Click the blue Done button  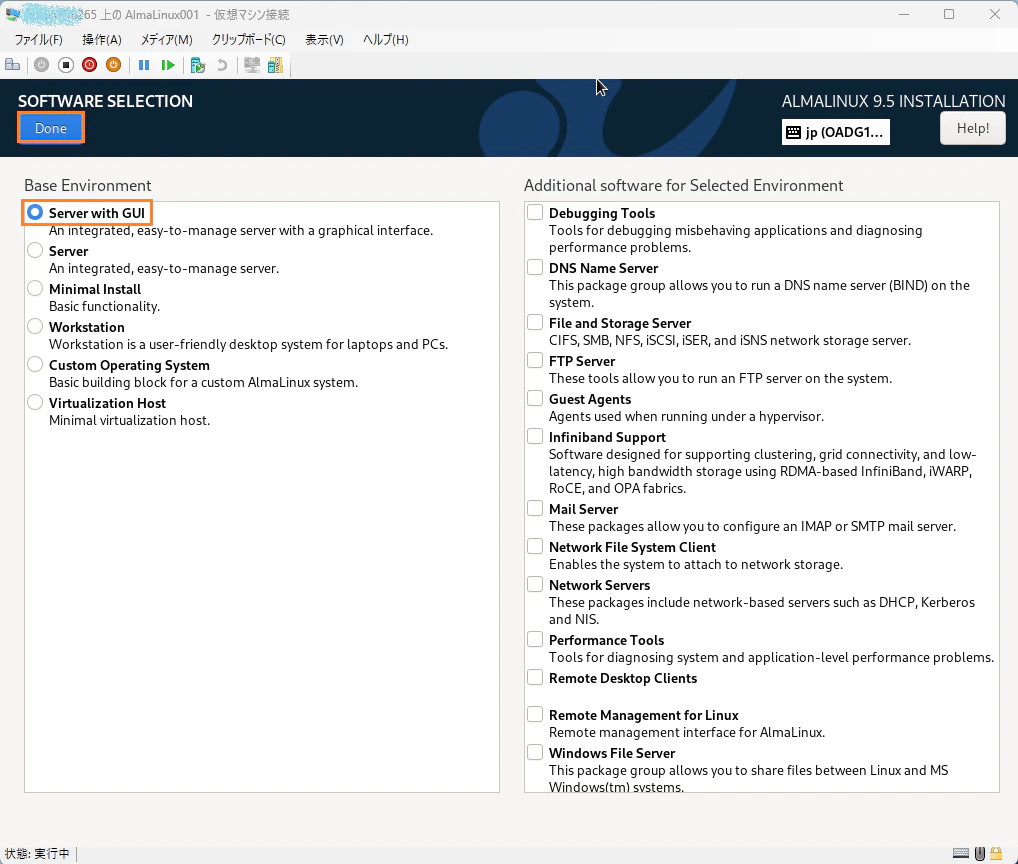tap(51, 128)
